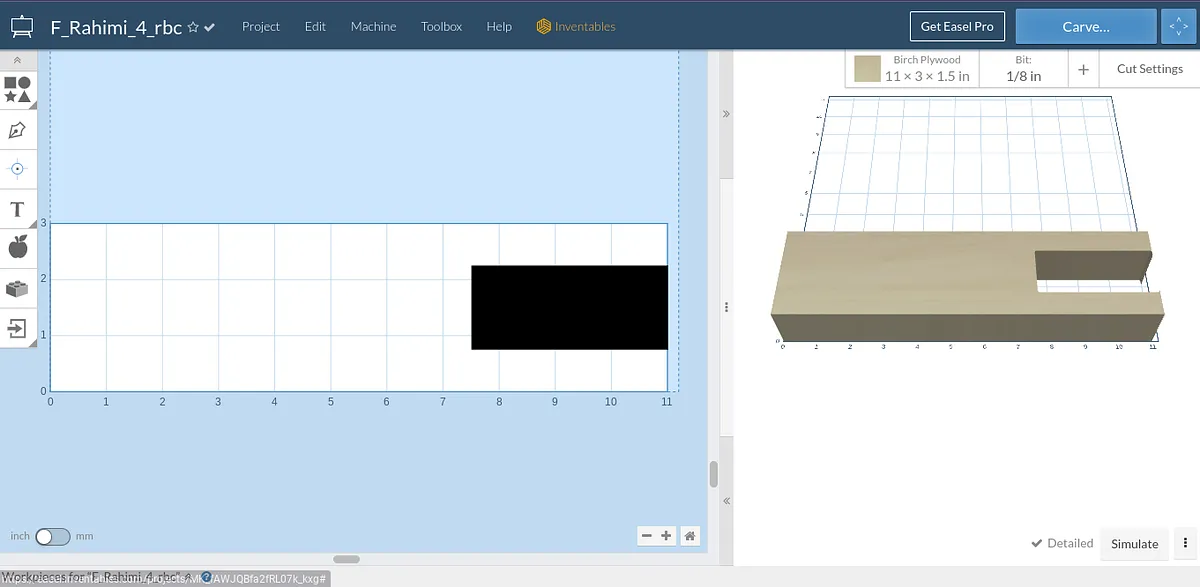Click the zoom in plus icon
The width and height of the screenshot is (1200, 587).
coord(666,536)
